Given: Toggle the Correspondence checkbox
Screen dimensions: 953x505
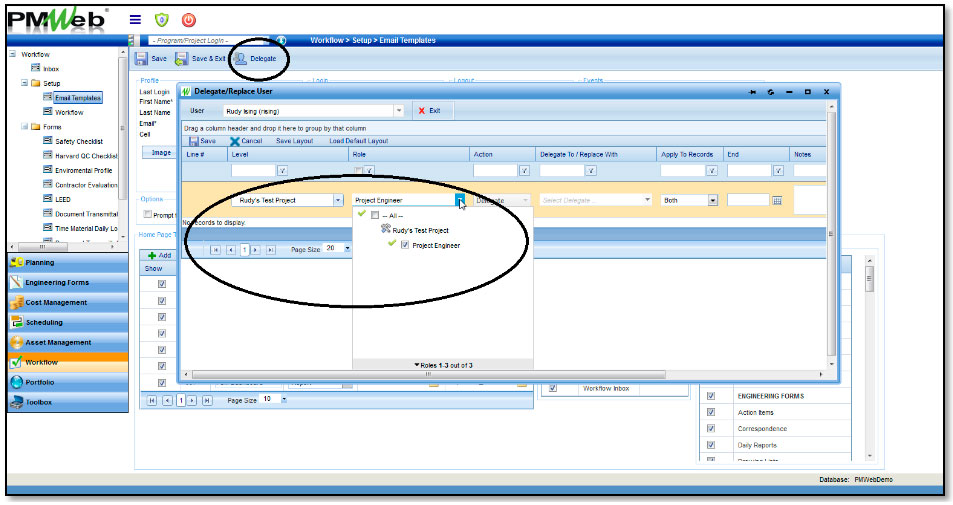Looking at the screenshot, I should coord(710,428).
